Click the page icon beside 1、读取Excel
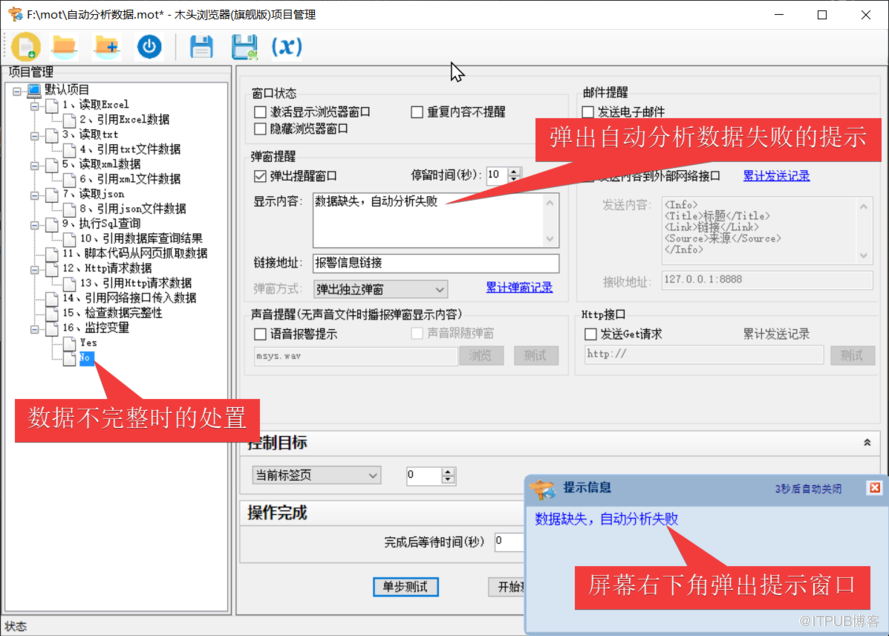The height and width of the screenshot is (636, 889). [52, 105]
